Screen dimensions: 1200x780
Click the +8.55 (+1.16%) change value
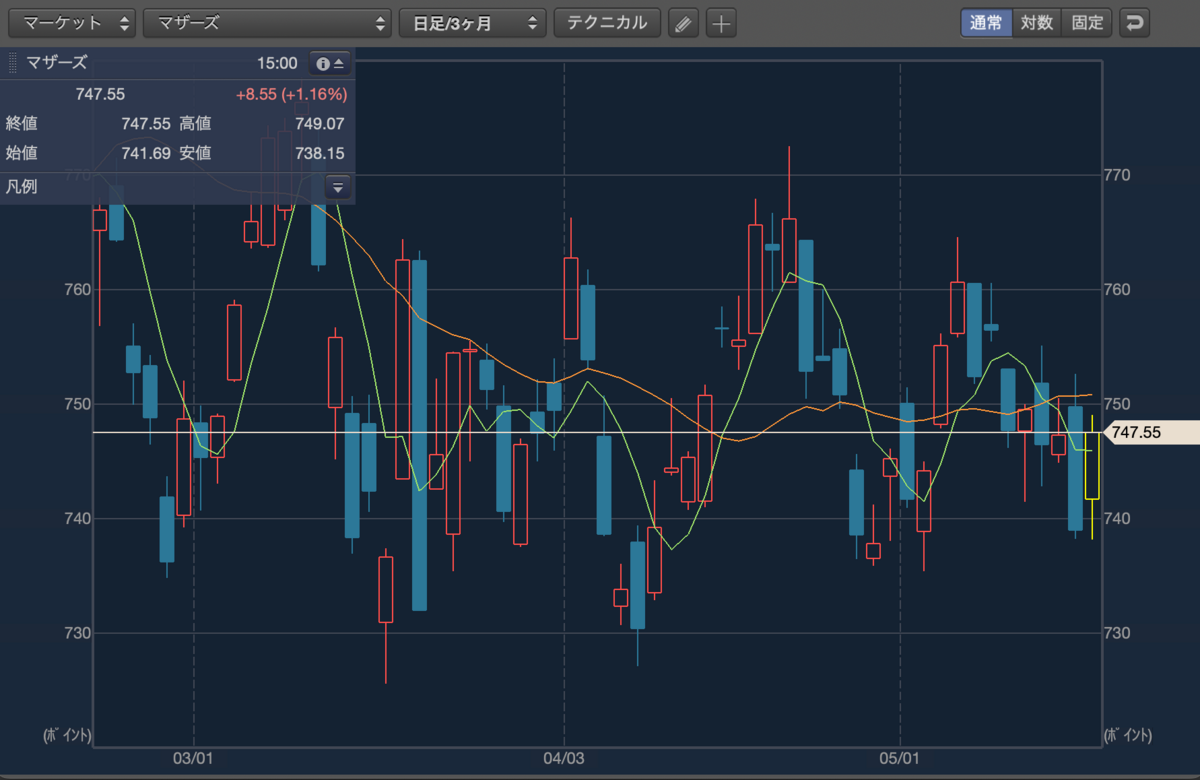tap(291, 95)
